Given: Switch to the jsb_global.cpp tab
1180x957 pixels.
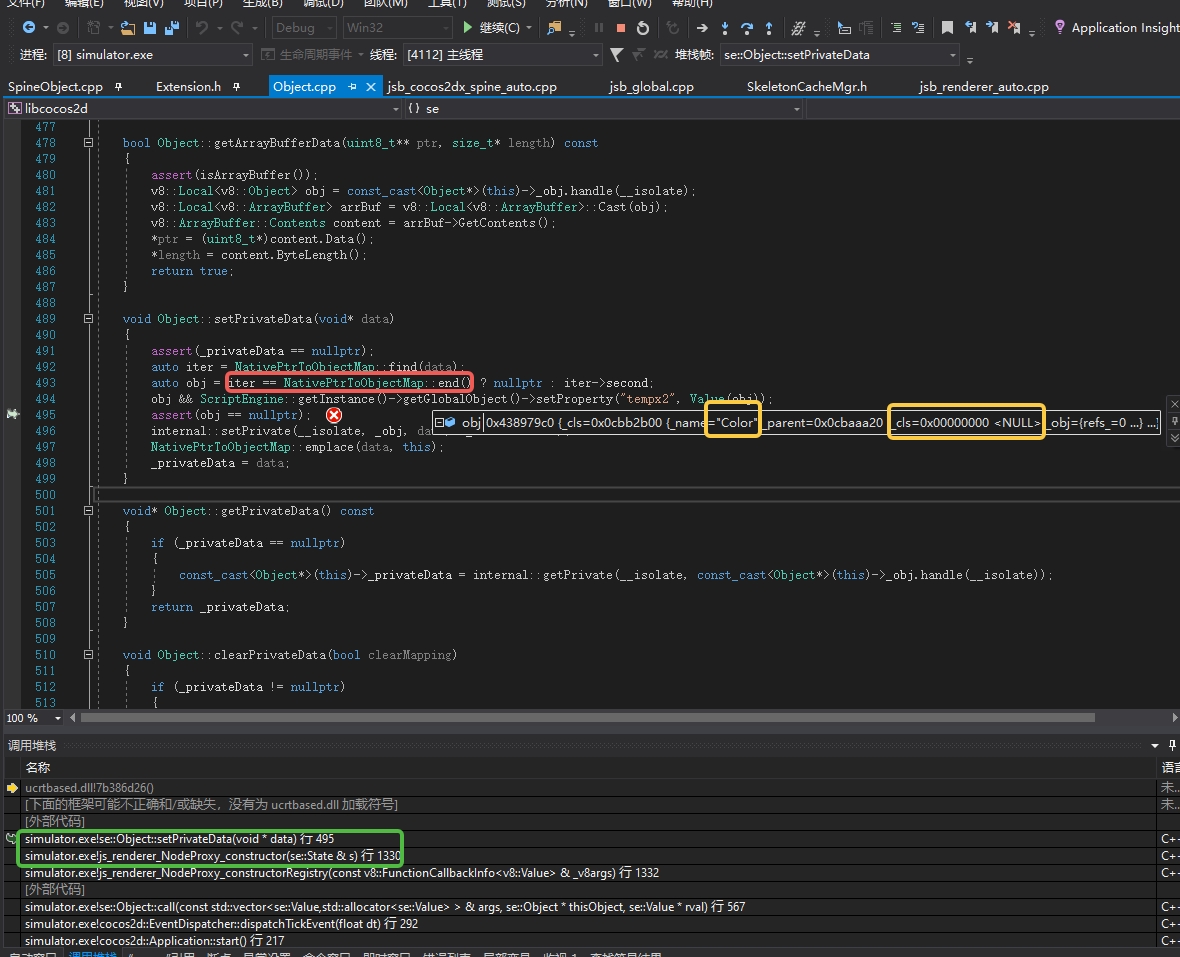Looking at the screenshot, I should point(651,87).
